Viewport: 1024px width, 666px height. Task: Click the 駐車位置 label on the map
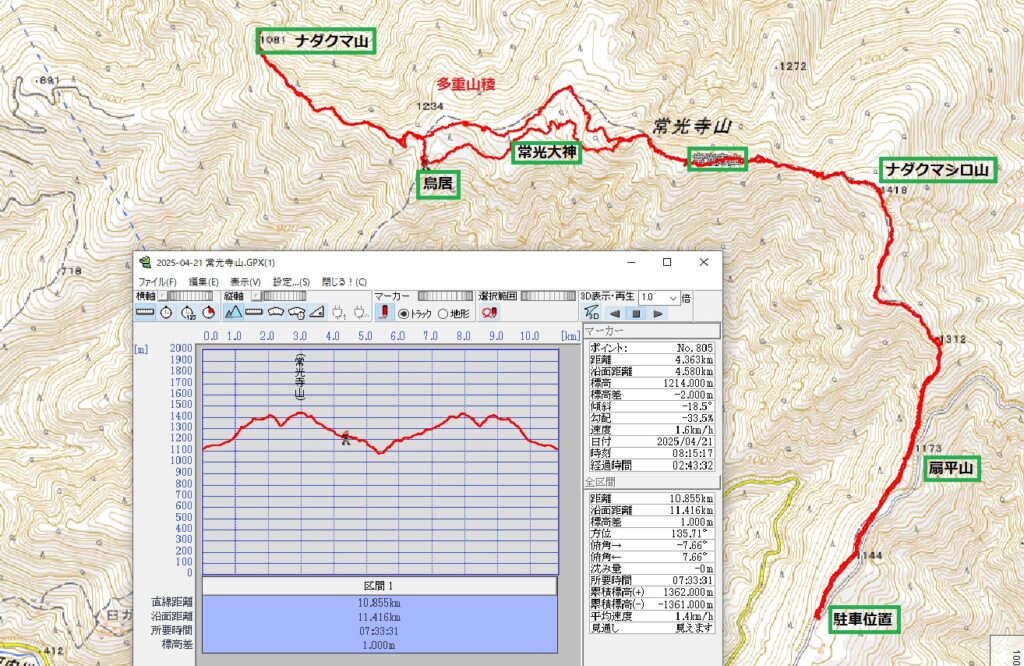(x=863, y=618)
